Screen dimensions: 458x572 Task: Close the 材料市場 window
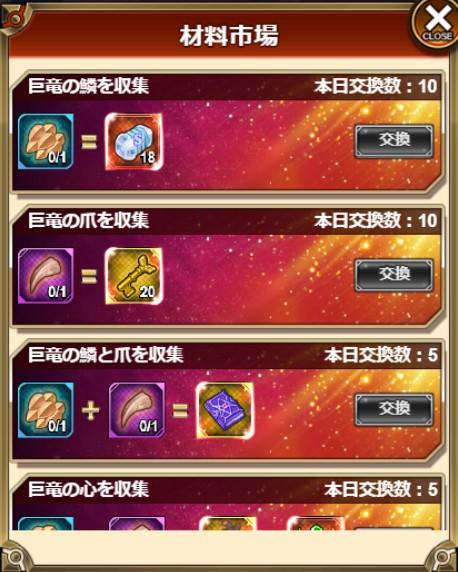(436, 24)
